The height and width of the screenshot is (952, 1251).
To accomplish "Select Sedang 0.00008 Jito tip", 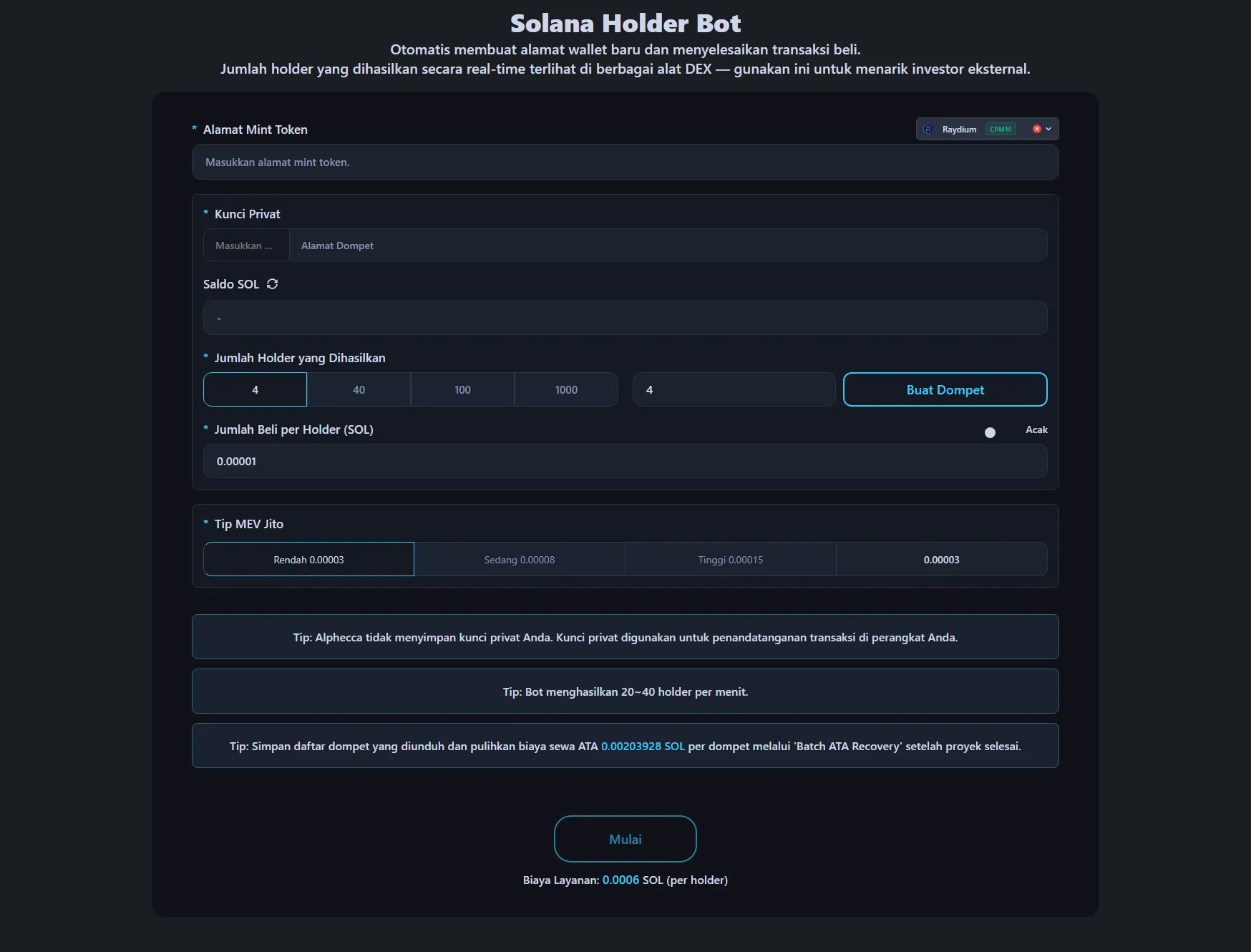I will (x=519, y=560).
